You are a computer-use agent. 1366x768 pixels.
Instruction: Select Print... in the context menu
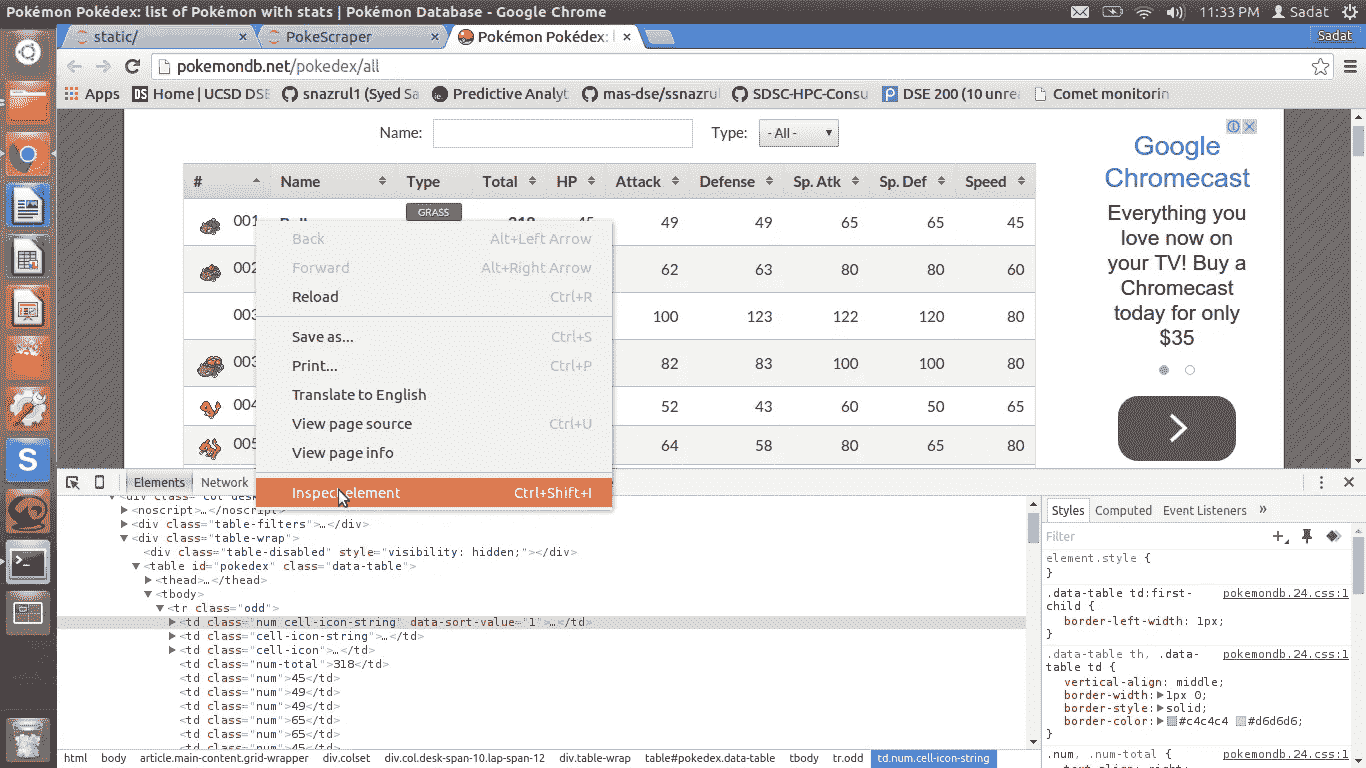[x=433, y=366]
